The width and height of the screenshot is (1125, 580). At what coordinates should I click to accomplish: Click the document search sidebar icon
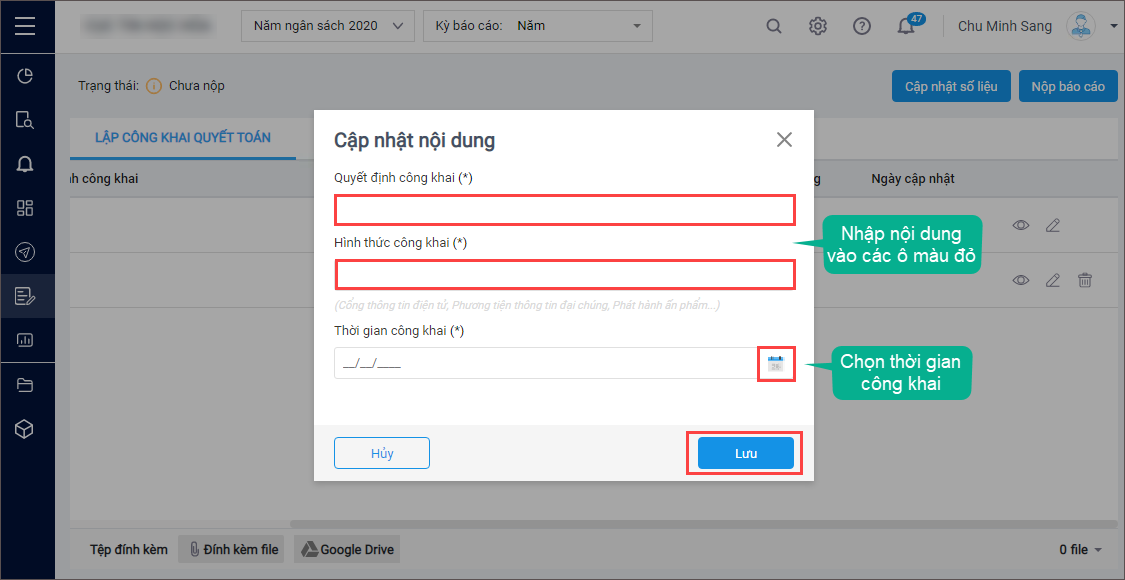click(x=25, y=120)
